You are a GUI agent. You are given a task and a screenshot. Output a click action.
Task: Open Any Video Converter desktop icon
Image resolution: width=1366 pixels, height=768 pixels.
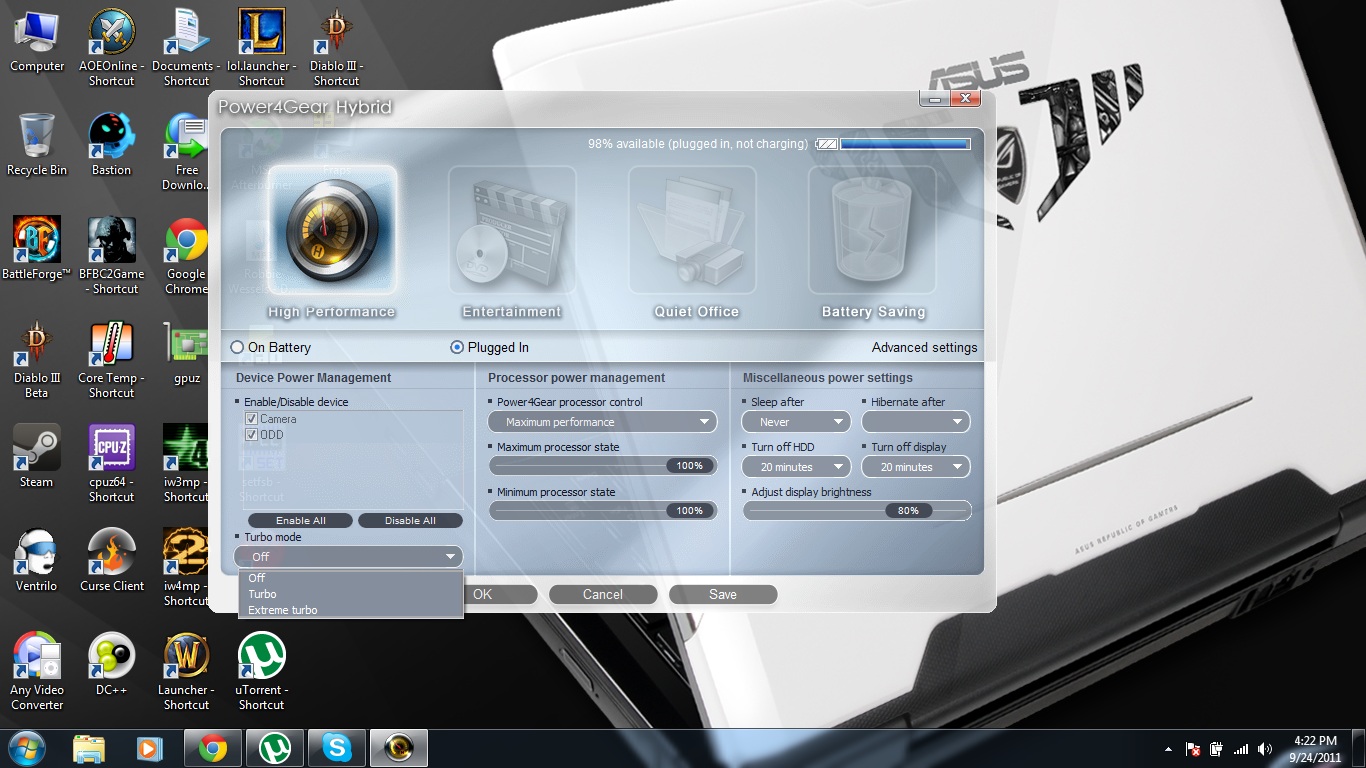pyautogui.click(x=37, y=671)
